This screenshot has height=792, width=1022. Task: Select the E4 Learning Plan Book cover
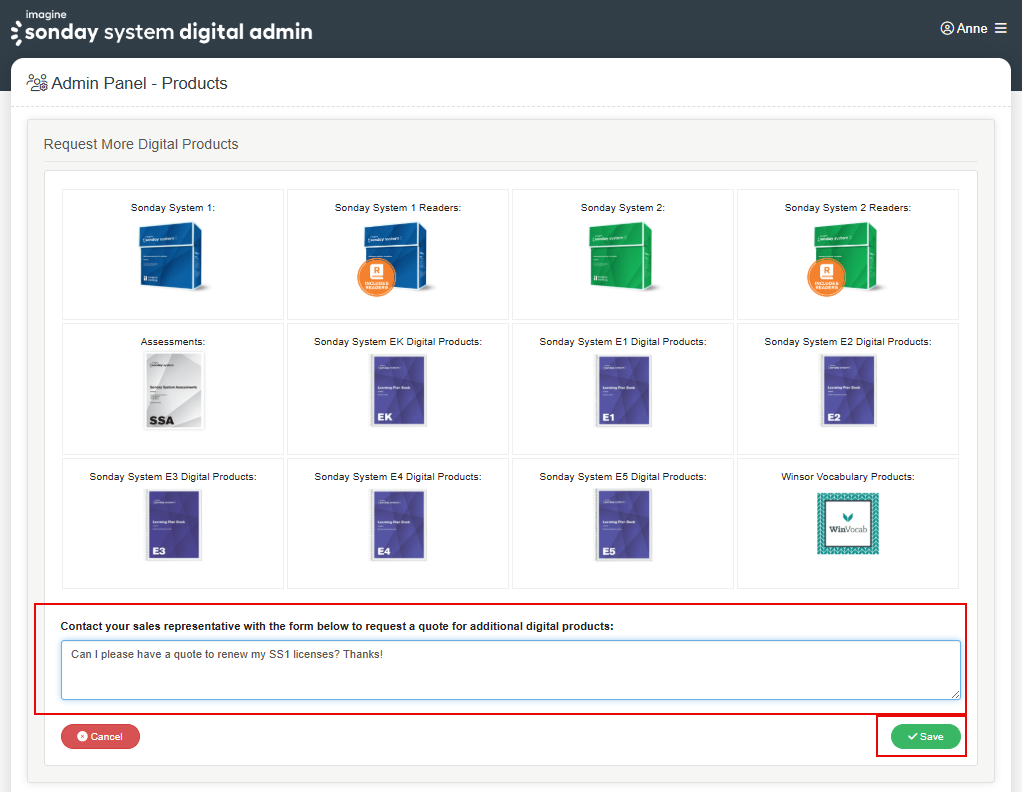click(397, 525)
